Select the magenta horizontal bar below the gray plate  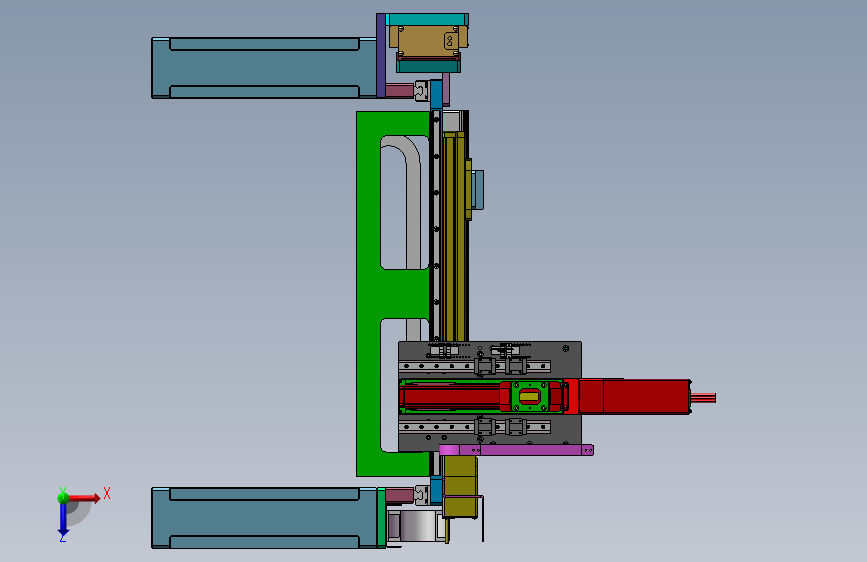point(516,450)
